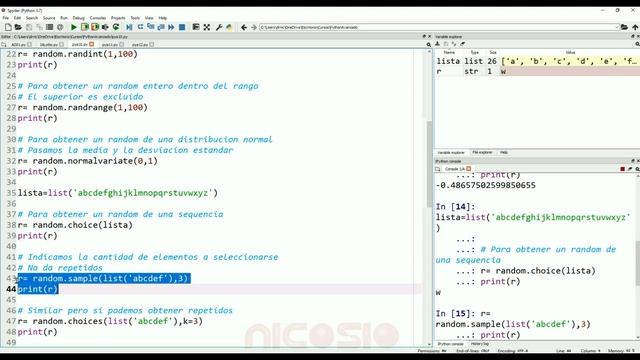Switch to the File explorer tab
The image size is (640, 360).
482,152
